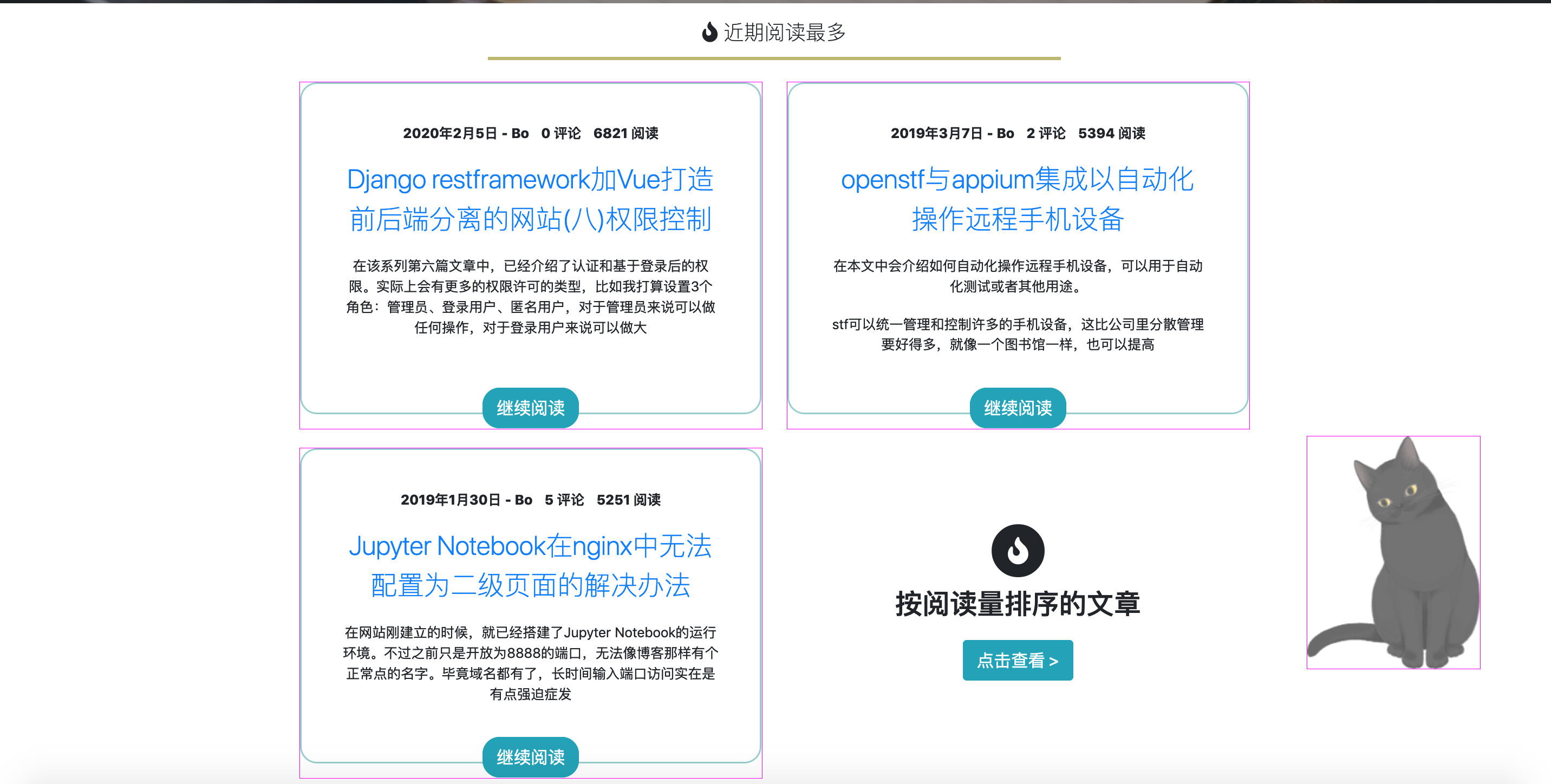
Task: Click author Bo on the Jupyter Notebook article
Action: [524, 499]
